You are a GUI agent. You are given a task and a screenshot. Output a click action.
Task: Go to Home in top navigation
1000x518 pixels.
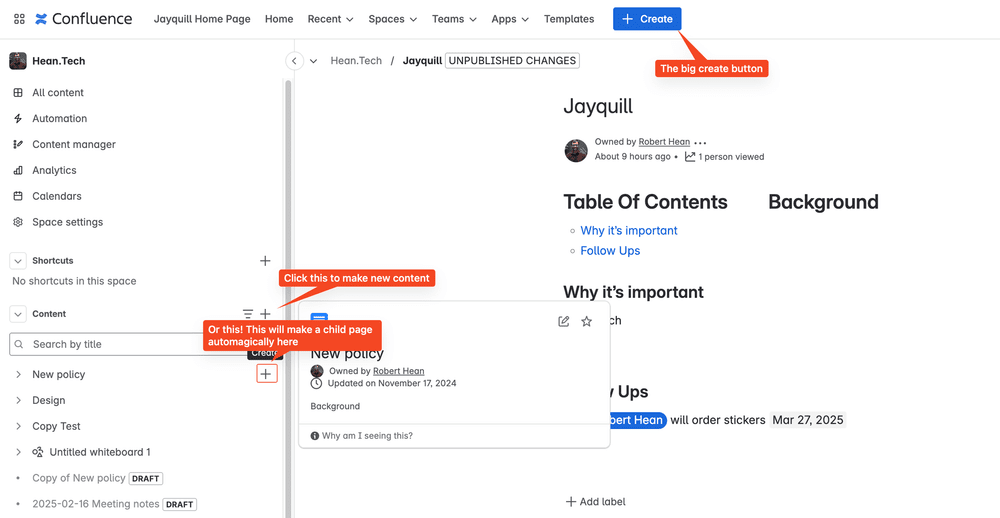coord(279,19)
